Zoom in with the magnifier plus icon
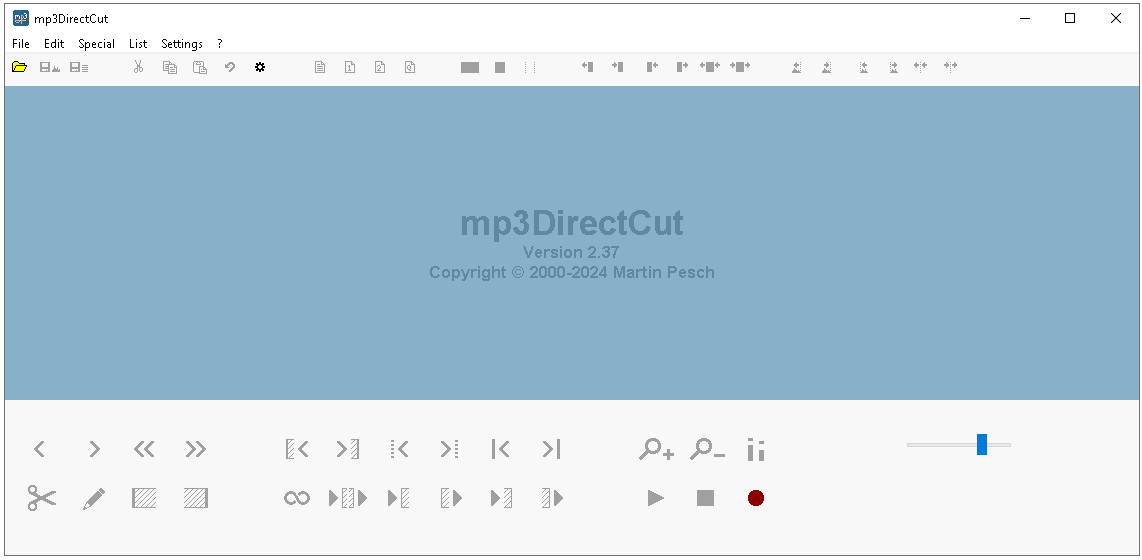Image resolution: width=1142 pixels, height=560 pixels. (656, 449)
